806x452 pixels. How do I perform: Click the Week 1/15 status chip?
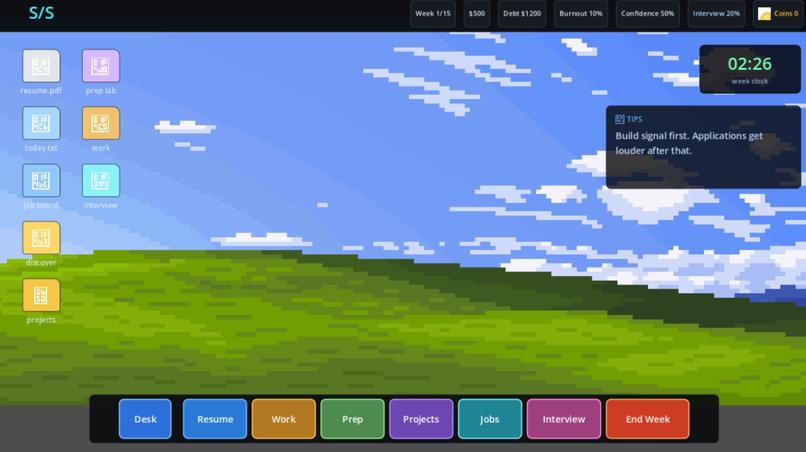[x=433, y=13]
